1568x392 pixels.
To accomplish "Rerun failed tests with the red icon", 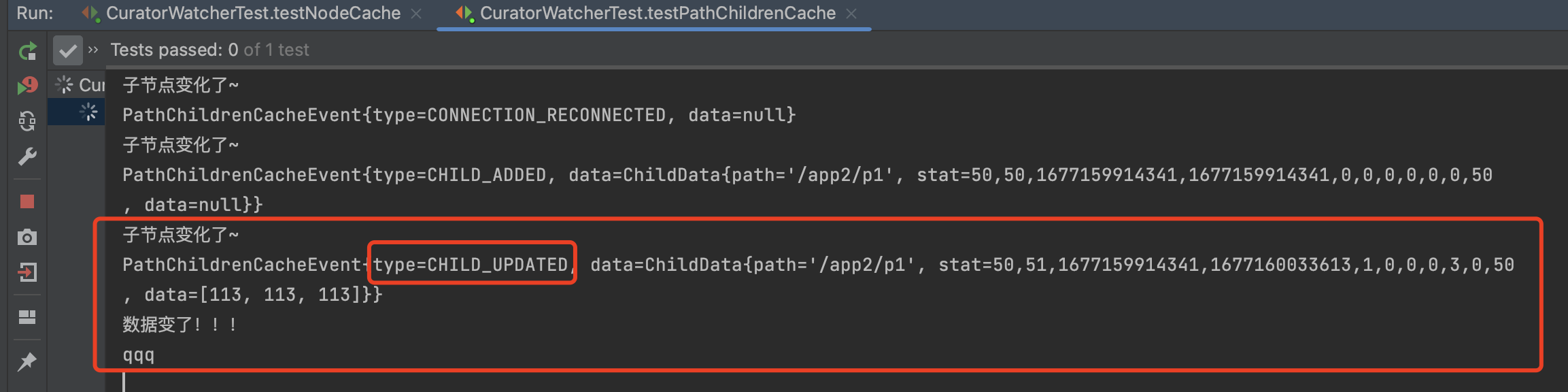I will pyautogui.click(x=27, y=86).
